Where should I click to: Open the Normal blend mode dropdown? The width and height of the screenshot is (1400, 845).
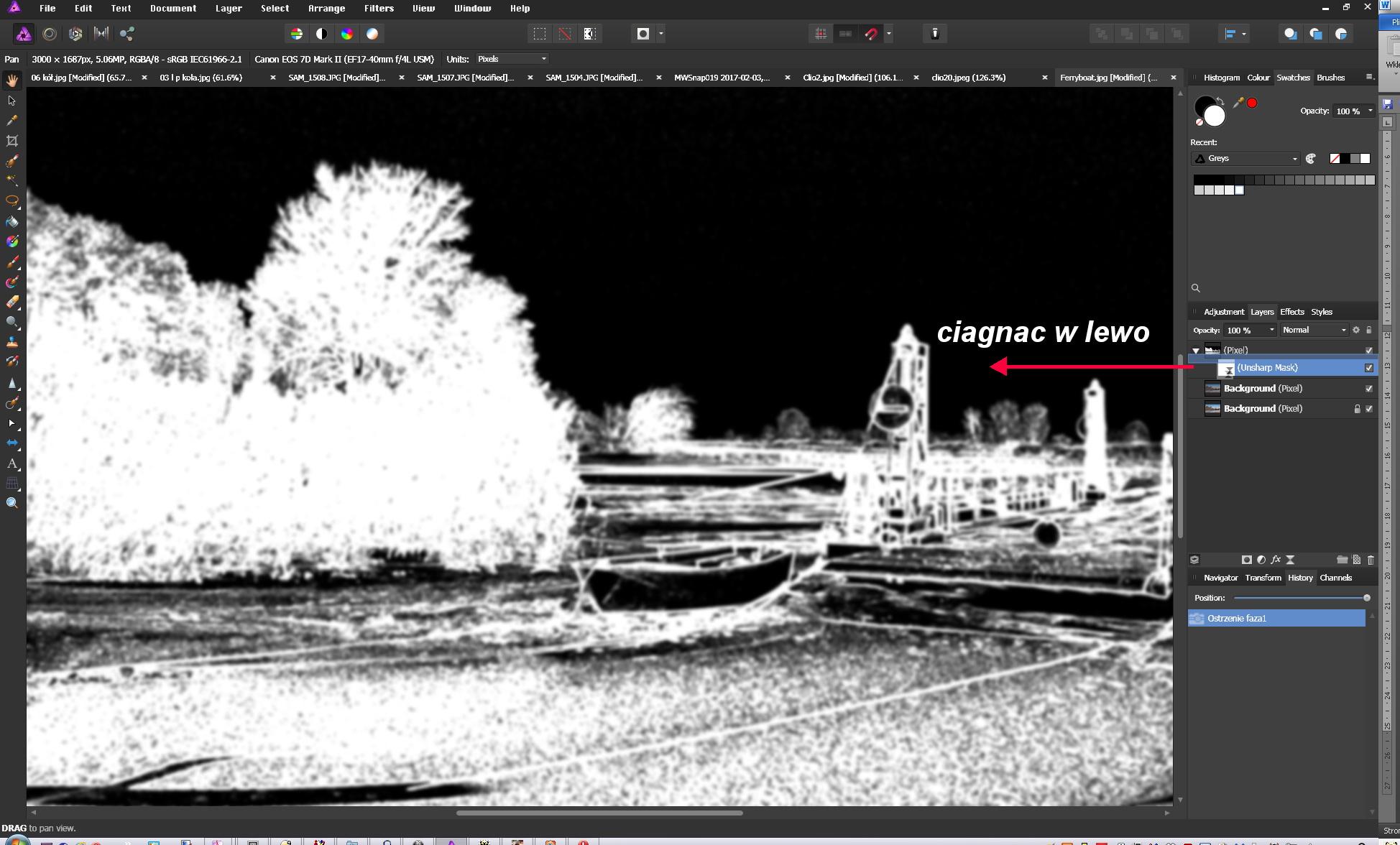pos(1314,331)
